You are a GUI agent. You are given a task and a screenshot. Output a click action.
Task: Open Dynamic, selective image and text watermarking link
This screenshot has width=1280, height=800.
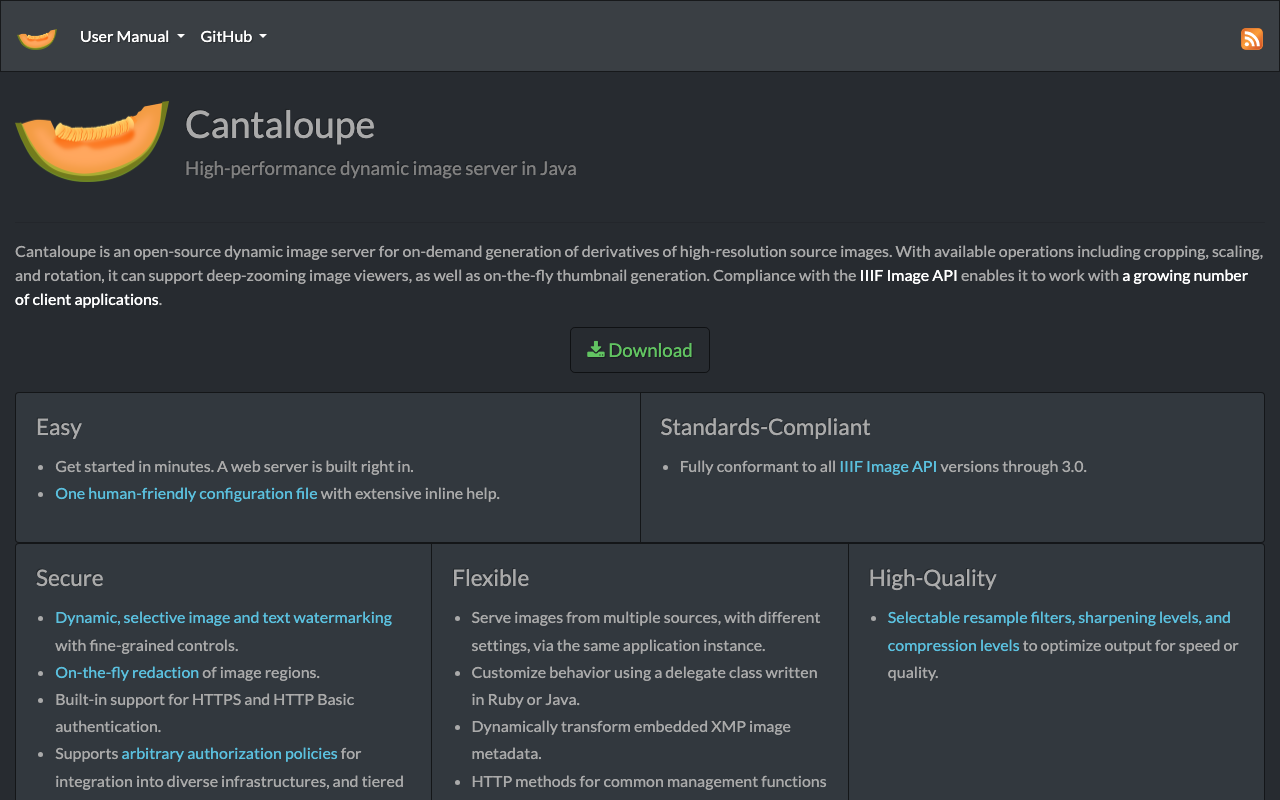(x=223, y=617)
